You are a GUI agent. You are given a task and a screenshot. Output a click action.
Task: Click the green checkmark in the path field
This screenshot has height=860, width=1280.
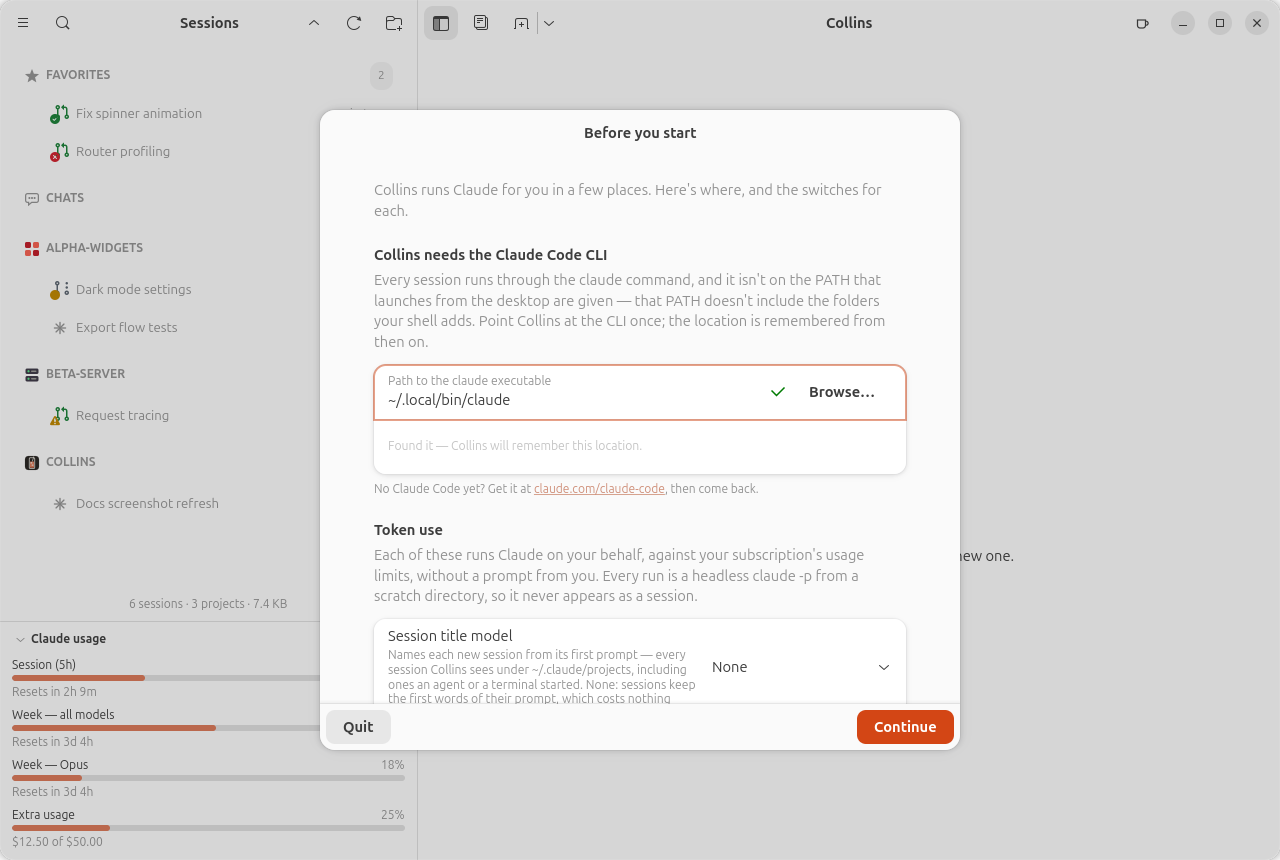coord(778,392)
